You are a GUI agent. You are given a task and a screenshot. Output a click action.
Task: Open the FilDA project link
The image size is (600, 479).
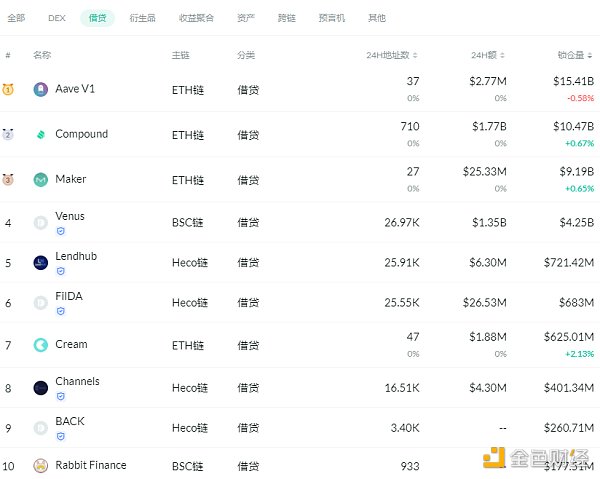70,297
